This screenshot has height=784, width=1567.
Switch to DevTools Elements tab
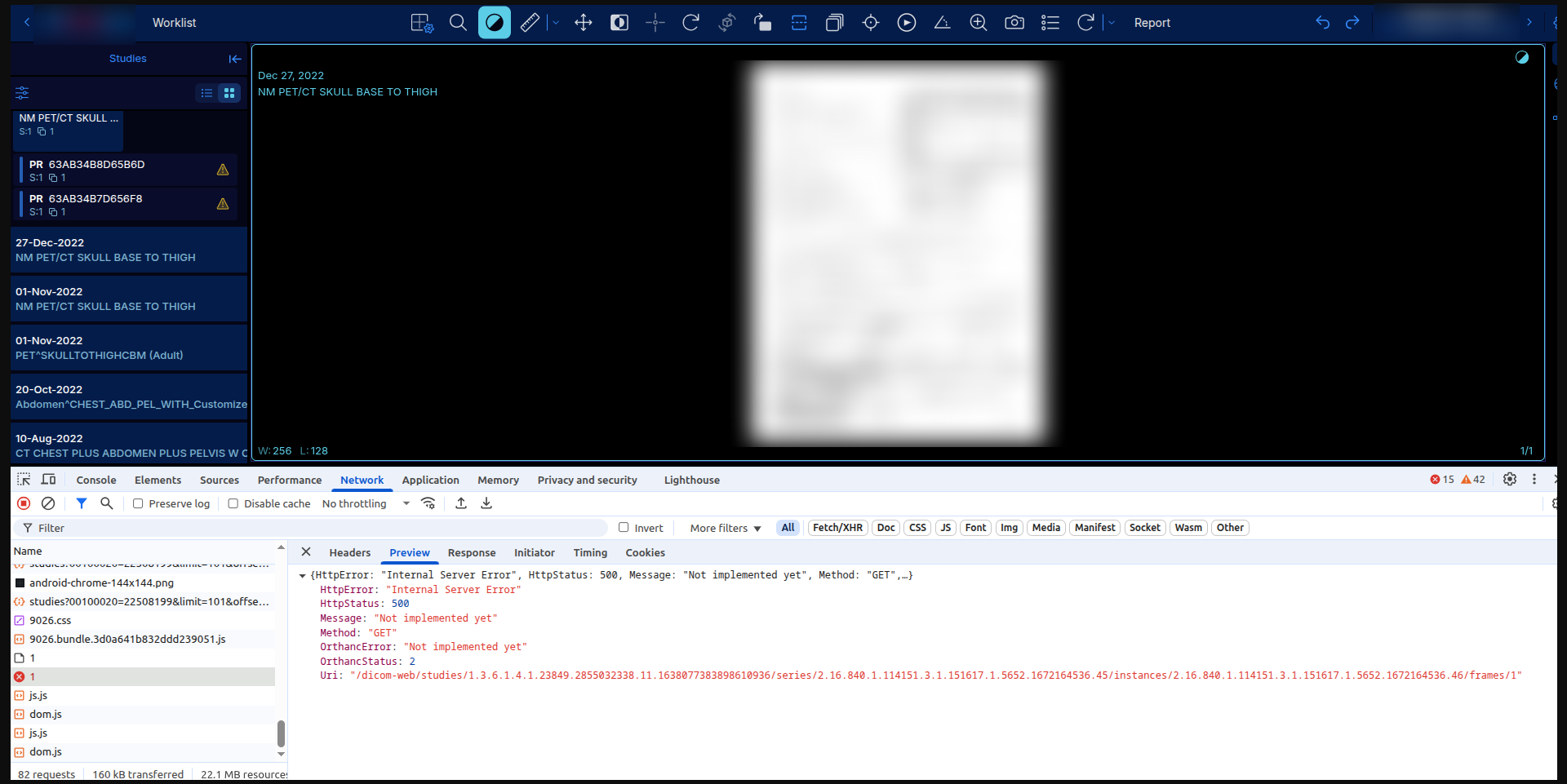click(158, 480)
